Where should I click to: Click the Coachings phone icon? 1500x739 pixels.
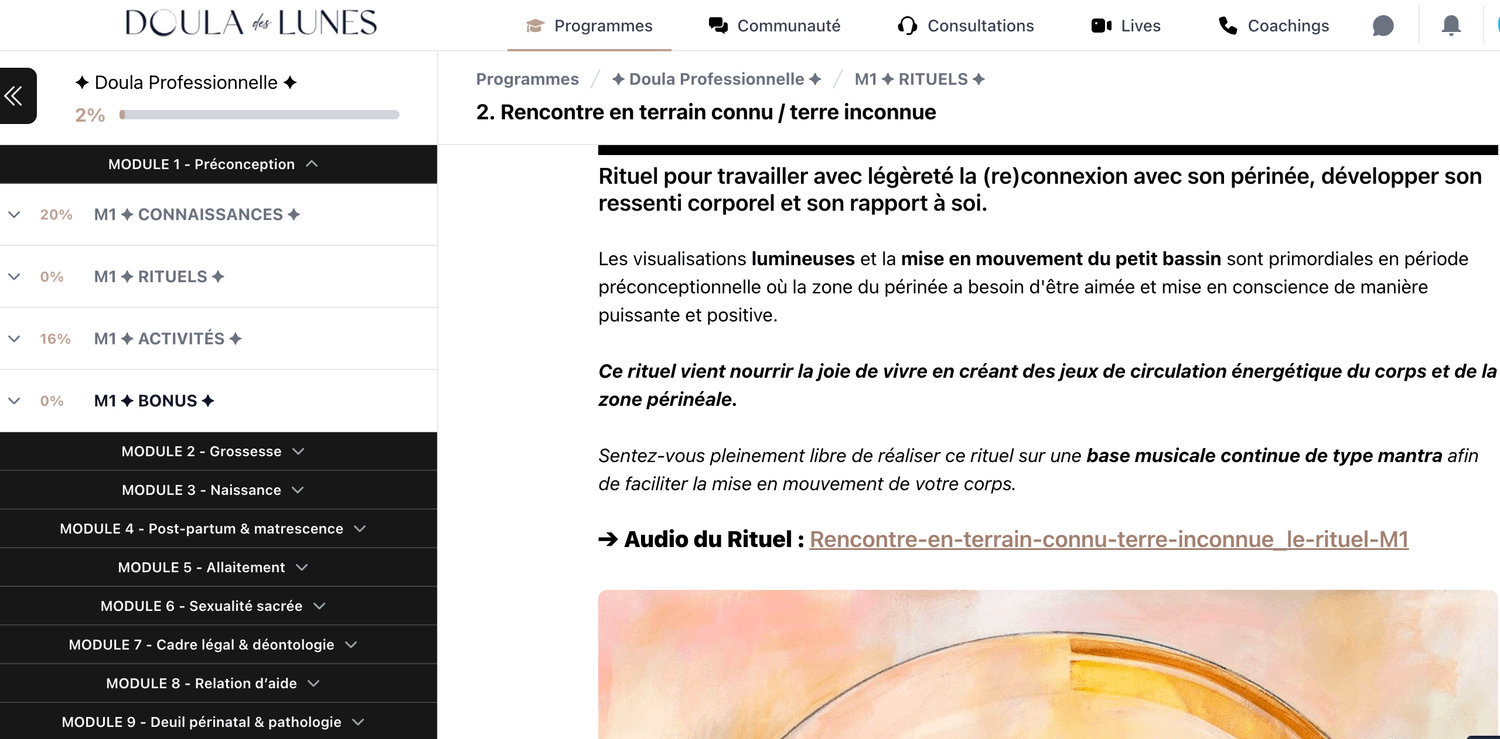coord(1228,26)
